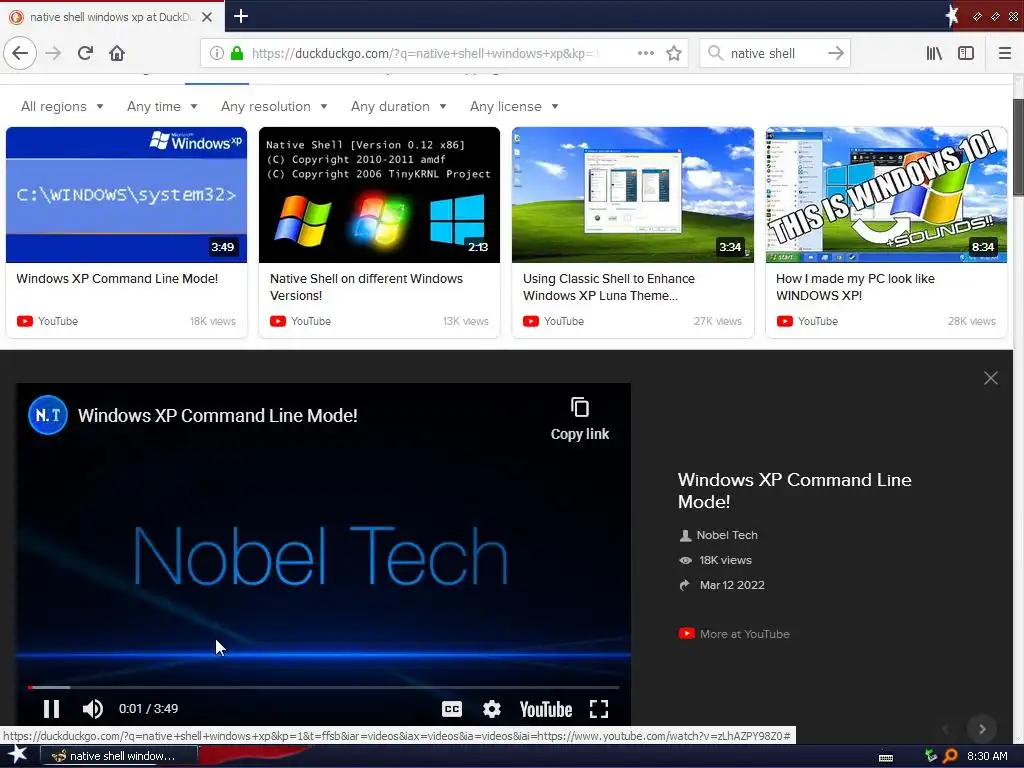The height and width of the screenshot is (768, 1024).
Task: Expand the Any duration filter
Action: click(398, 106)
